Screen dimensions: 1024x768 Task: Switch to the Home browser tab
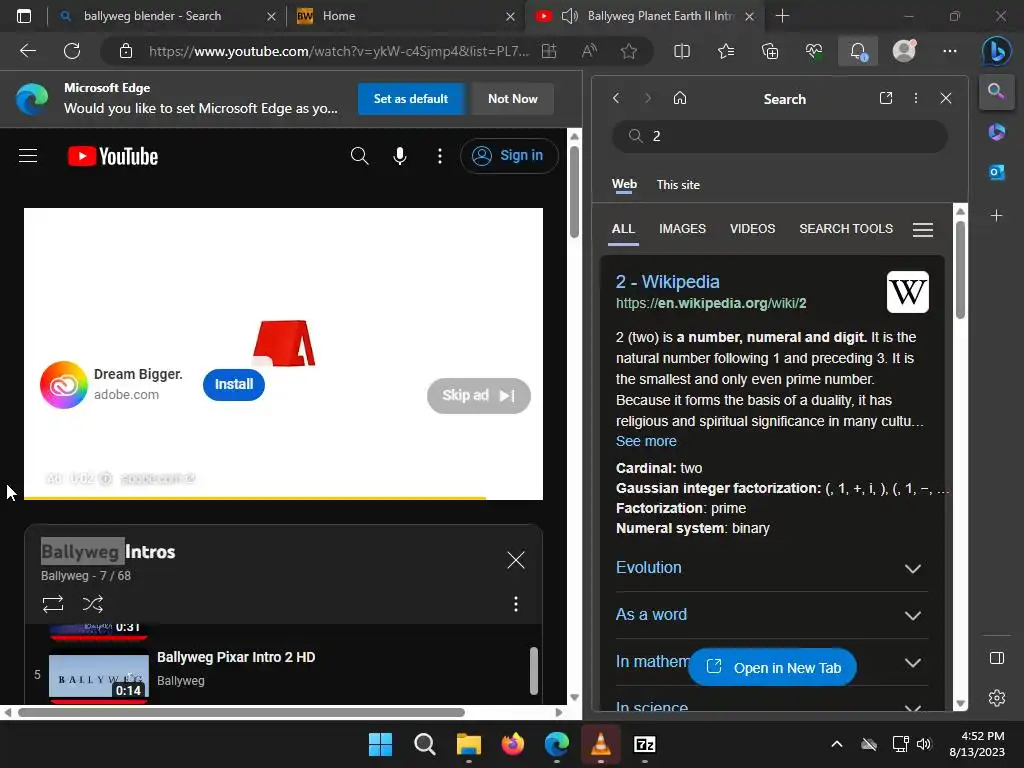pyautogui.click(x=405, y=16)
